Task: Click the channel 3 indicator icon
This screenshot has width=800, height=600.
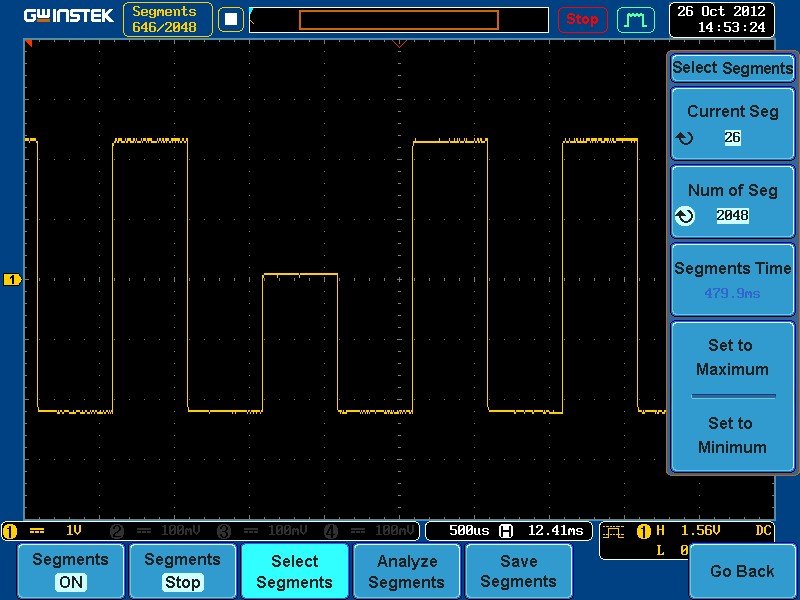Action: click(x=224, y=531)
